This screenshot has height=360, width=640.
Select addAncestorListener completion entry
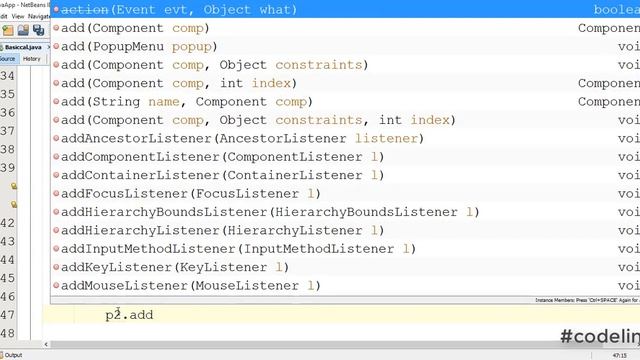tap(345, 138)
